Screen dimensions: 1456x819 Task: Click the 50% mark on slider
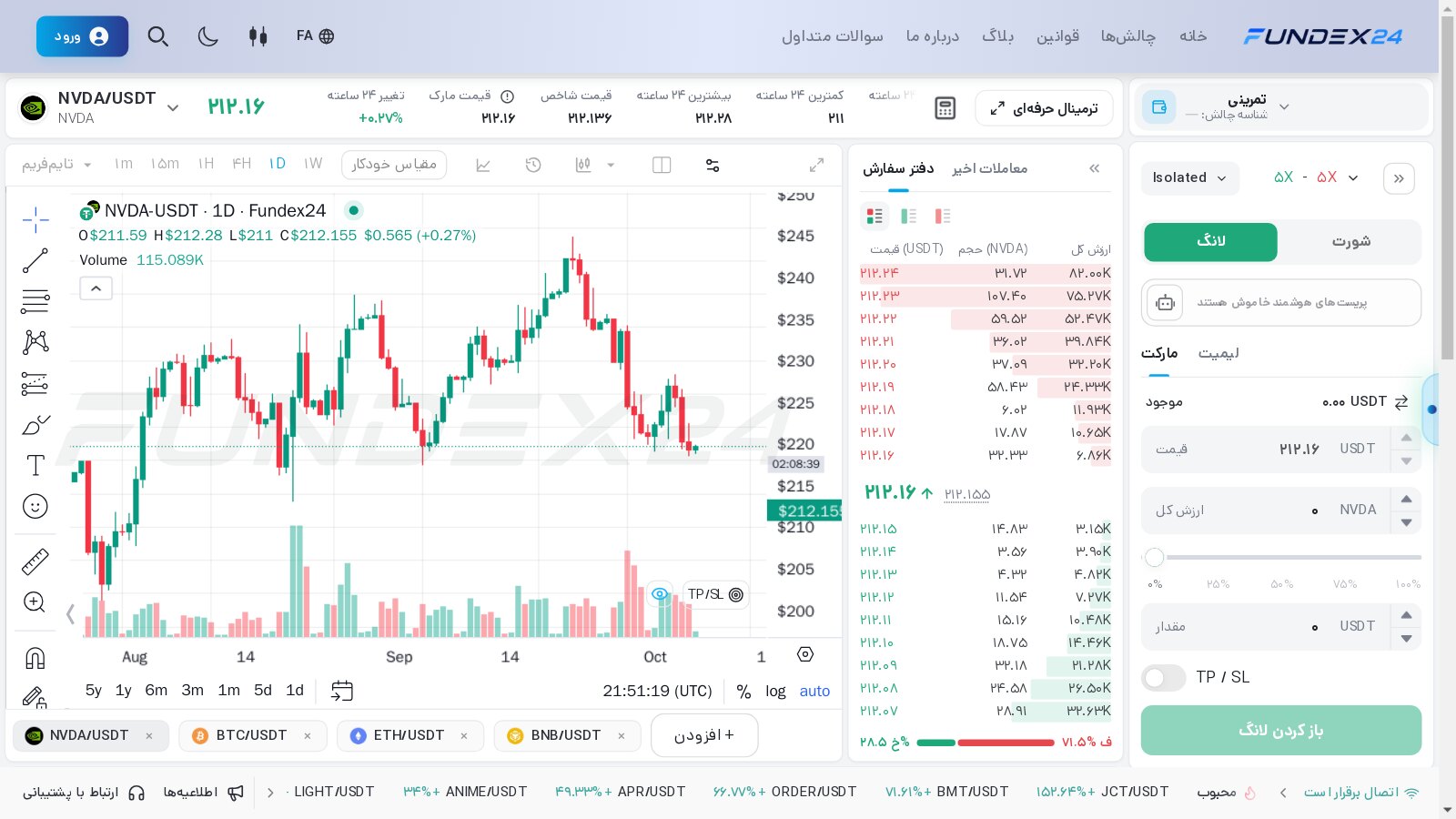1282,584
